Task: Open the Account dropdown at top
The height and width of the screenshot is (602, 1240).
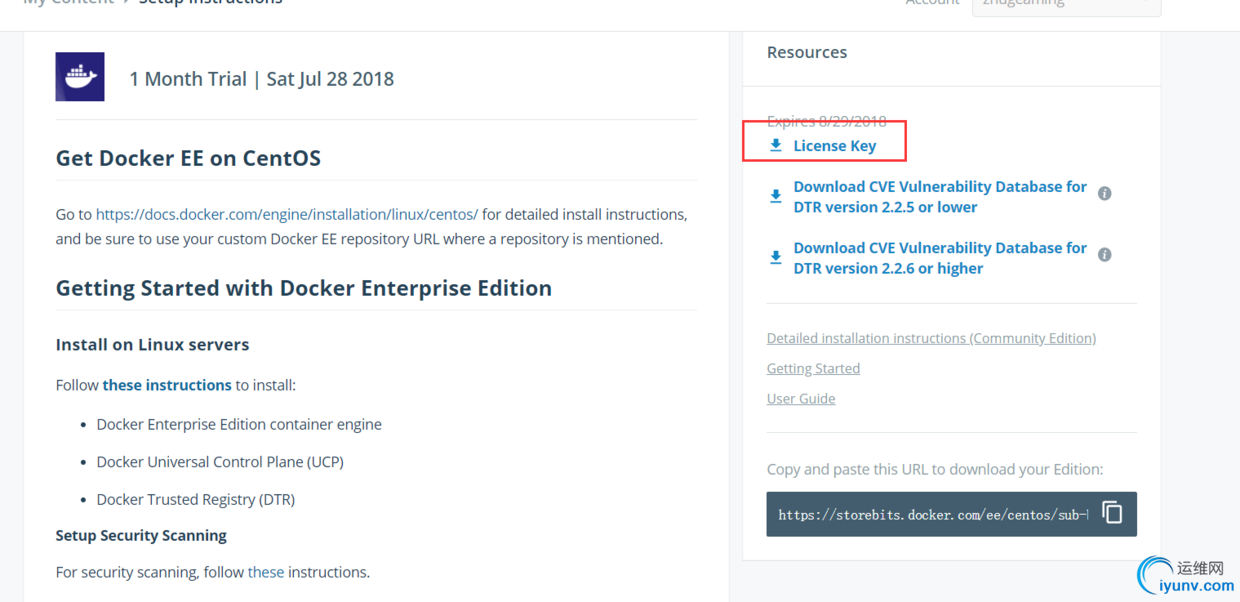Action: click(x=1066, y=5)
